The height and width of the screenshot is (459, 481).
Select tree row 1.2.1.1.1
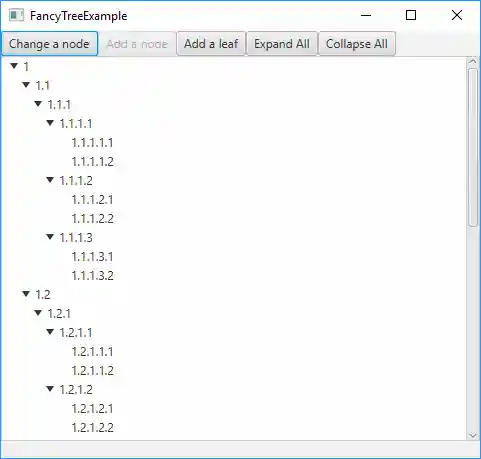pos(234,352)
